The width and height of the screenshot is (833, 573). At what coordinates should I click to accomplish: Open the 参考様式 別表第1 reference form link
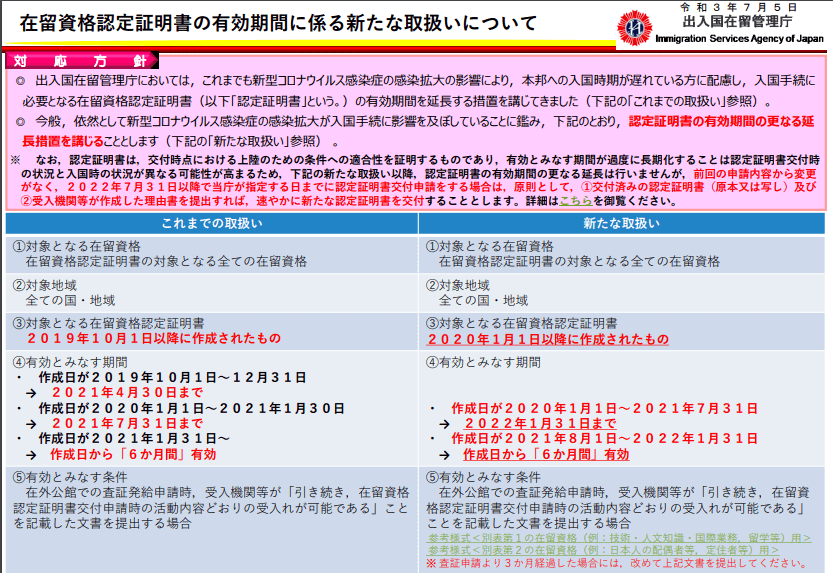(603, 537)
